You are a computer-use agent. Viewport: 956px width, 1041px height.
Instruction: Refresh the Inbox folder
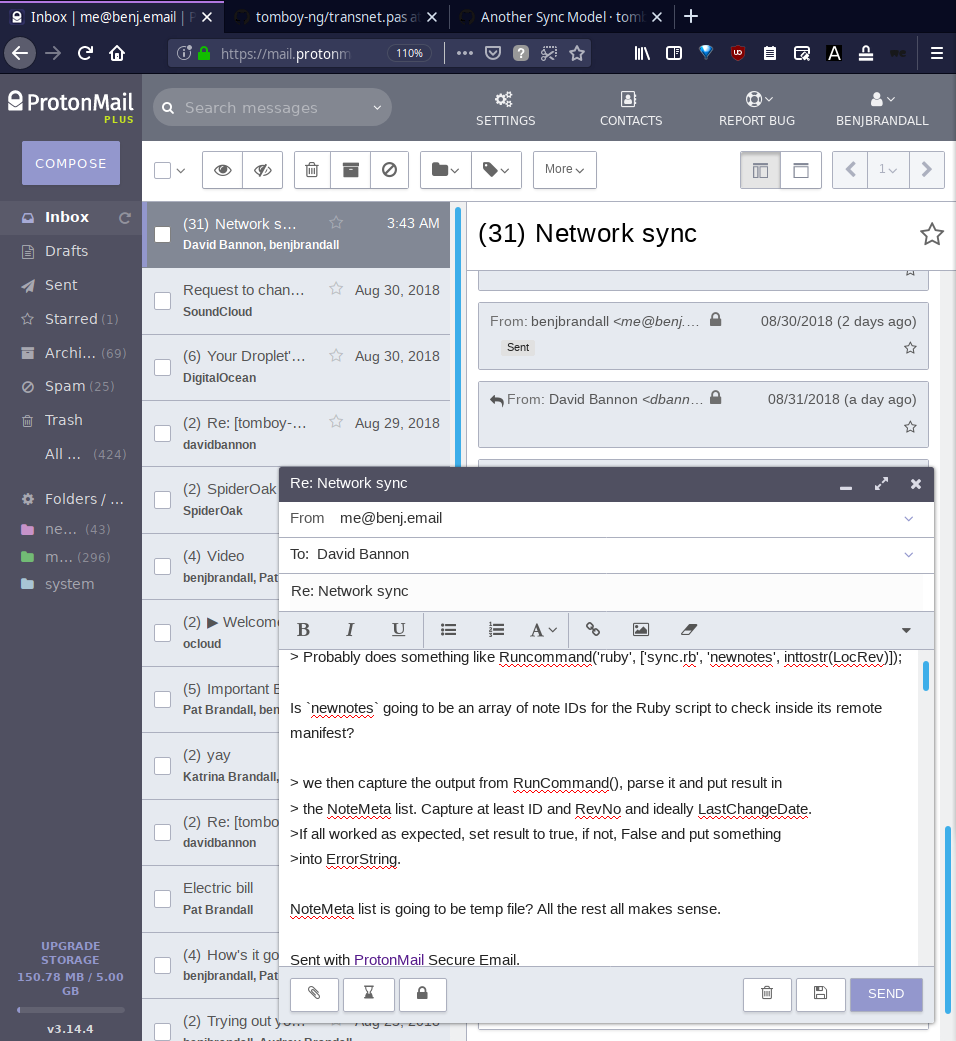coord(125,218)
